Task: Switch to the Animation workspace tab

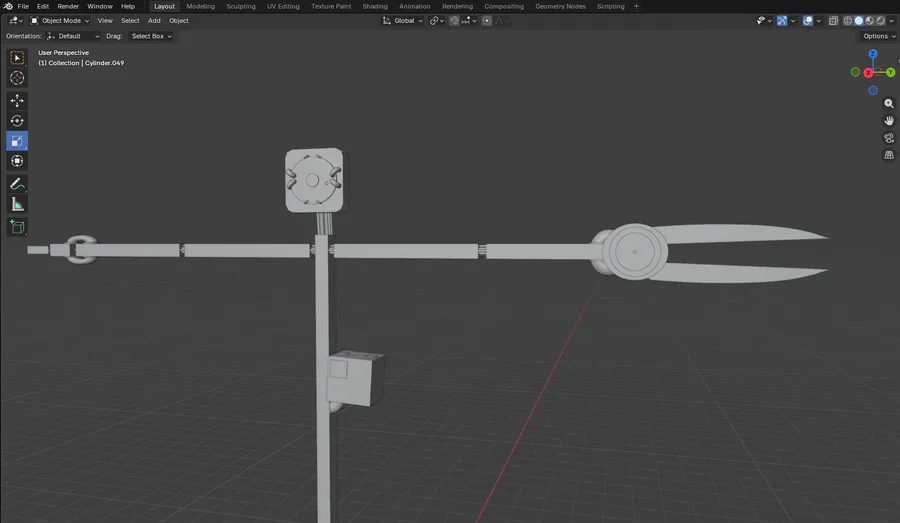Action: click(x=414, y=6)
